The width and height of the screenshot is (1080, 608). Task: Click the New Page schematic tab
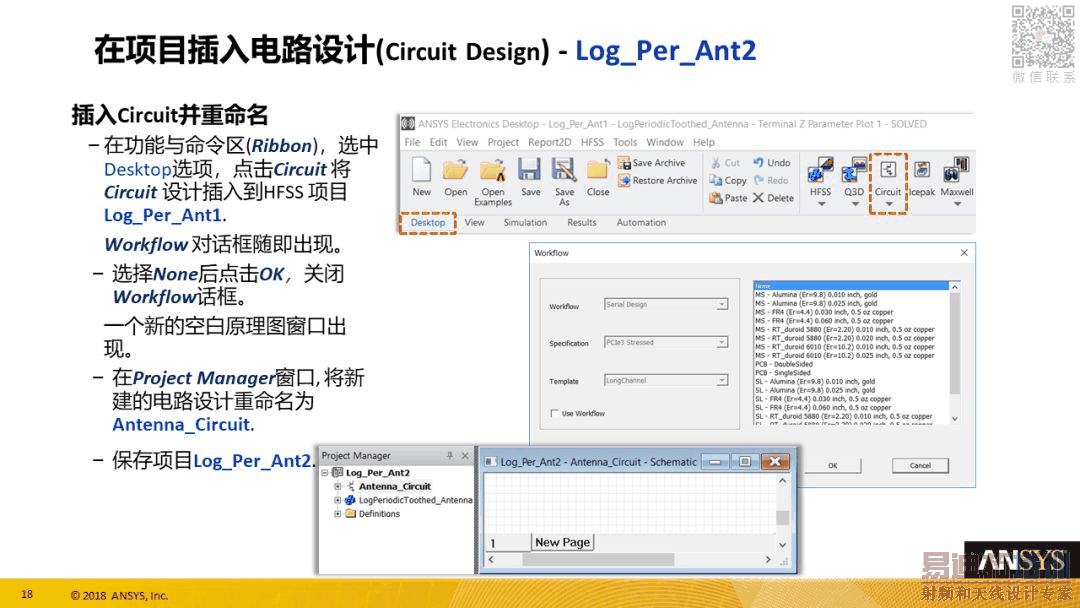tap(562, 542)
